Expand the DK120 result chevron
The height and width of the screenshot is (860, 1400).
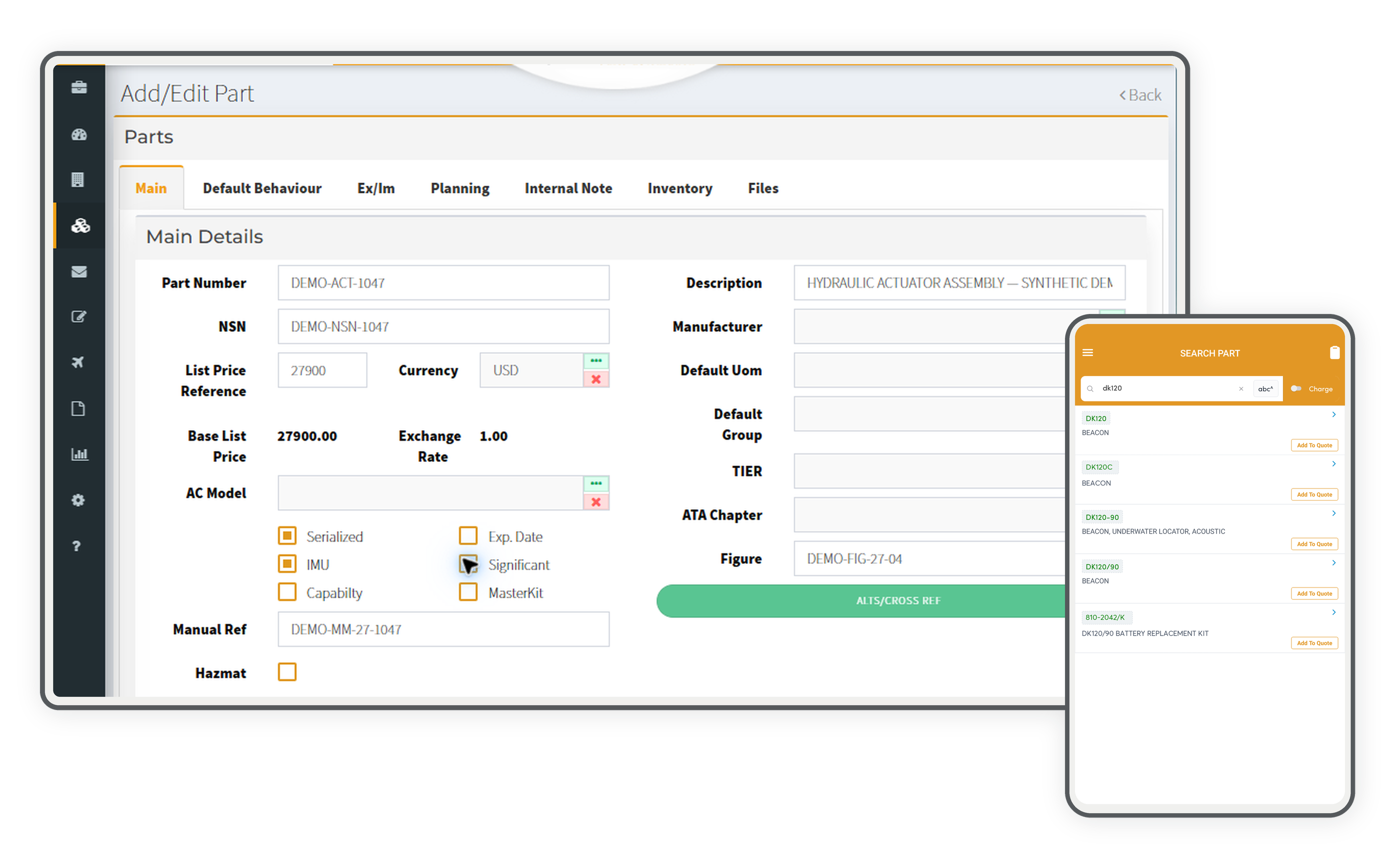pos(1333,414)
